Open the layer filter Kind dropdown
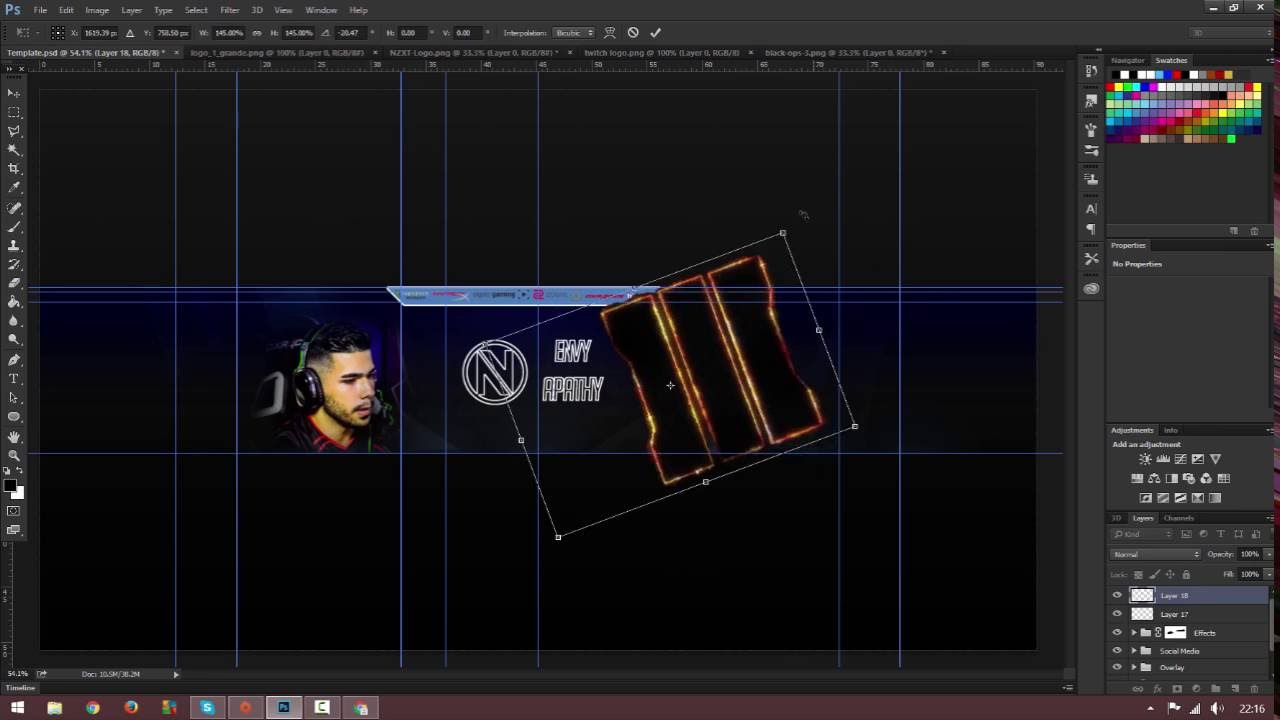 (1143, 534)
